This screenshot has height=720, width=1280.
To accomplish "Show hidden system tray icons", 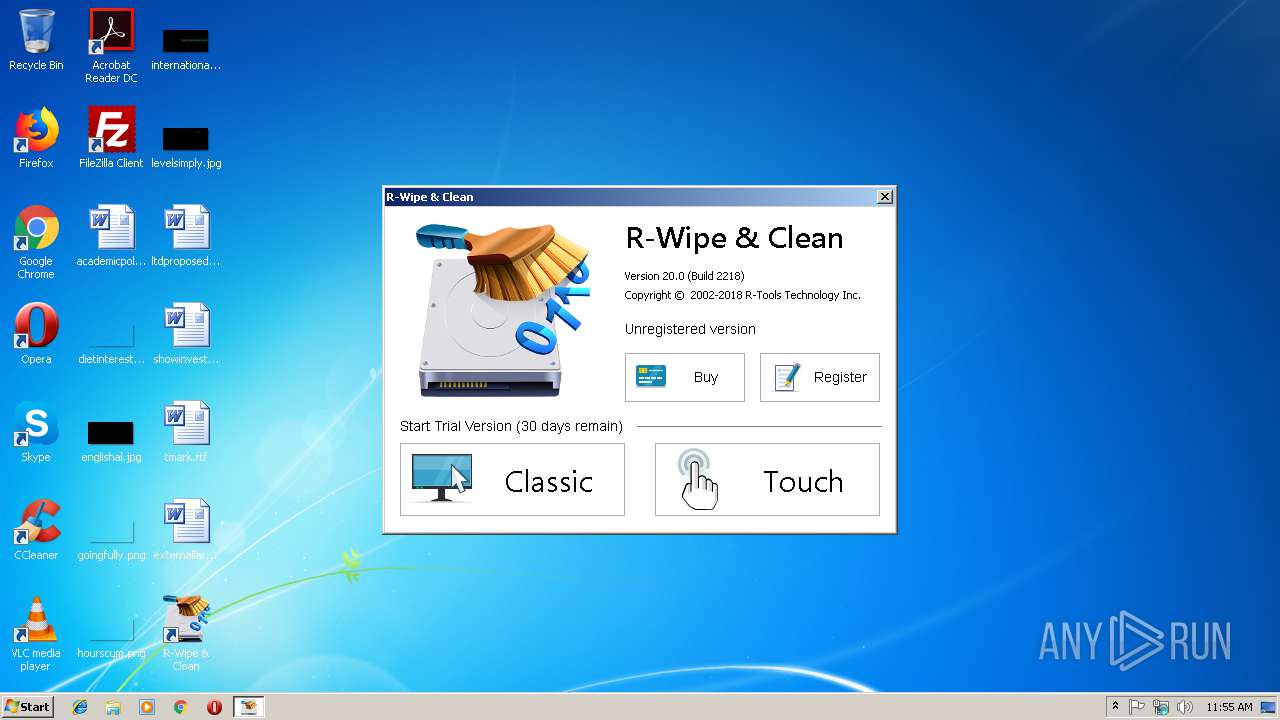I will click(x=1115, y=707).
